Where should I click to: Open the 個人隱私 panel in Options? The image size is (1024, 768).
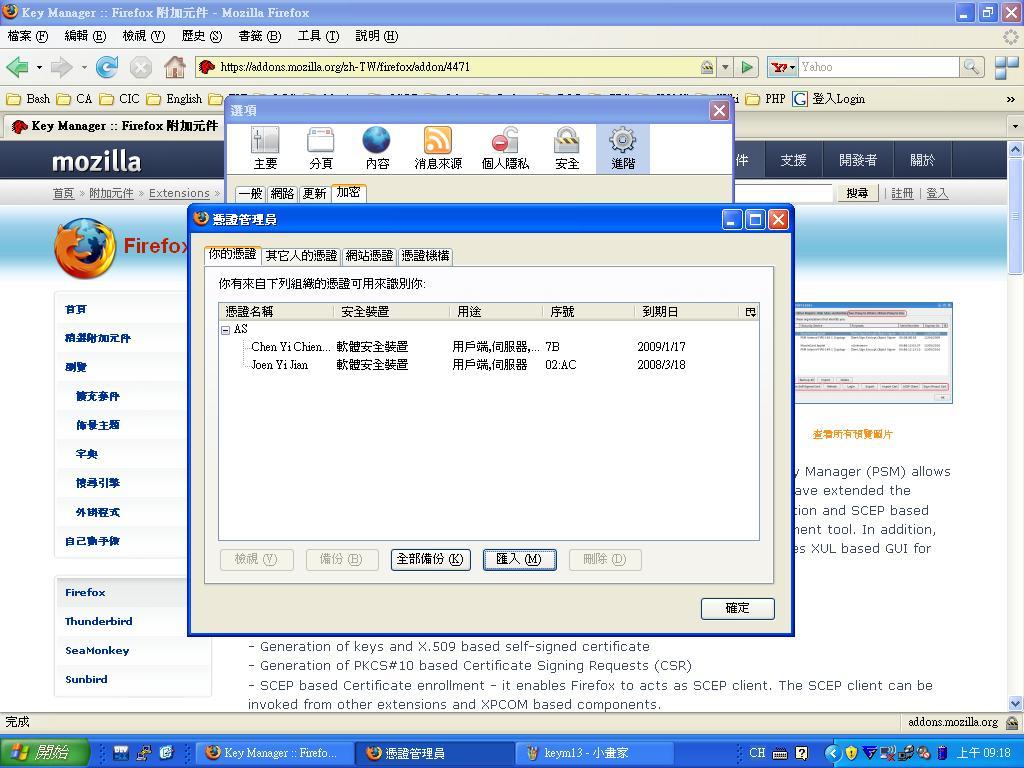(x=505, y=149)
